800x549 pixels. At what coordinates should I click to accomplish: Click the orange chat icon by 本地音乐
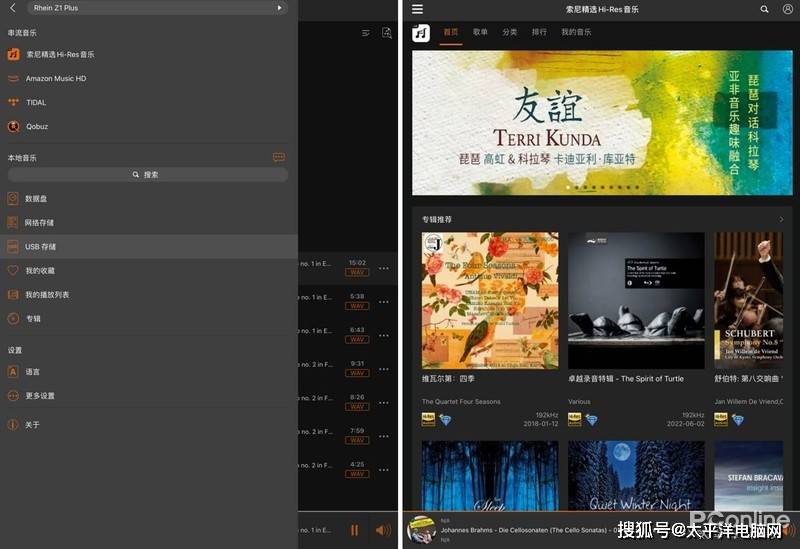pyautogui.click(x=279, y=157)
